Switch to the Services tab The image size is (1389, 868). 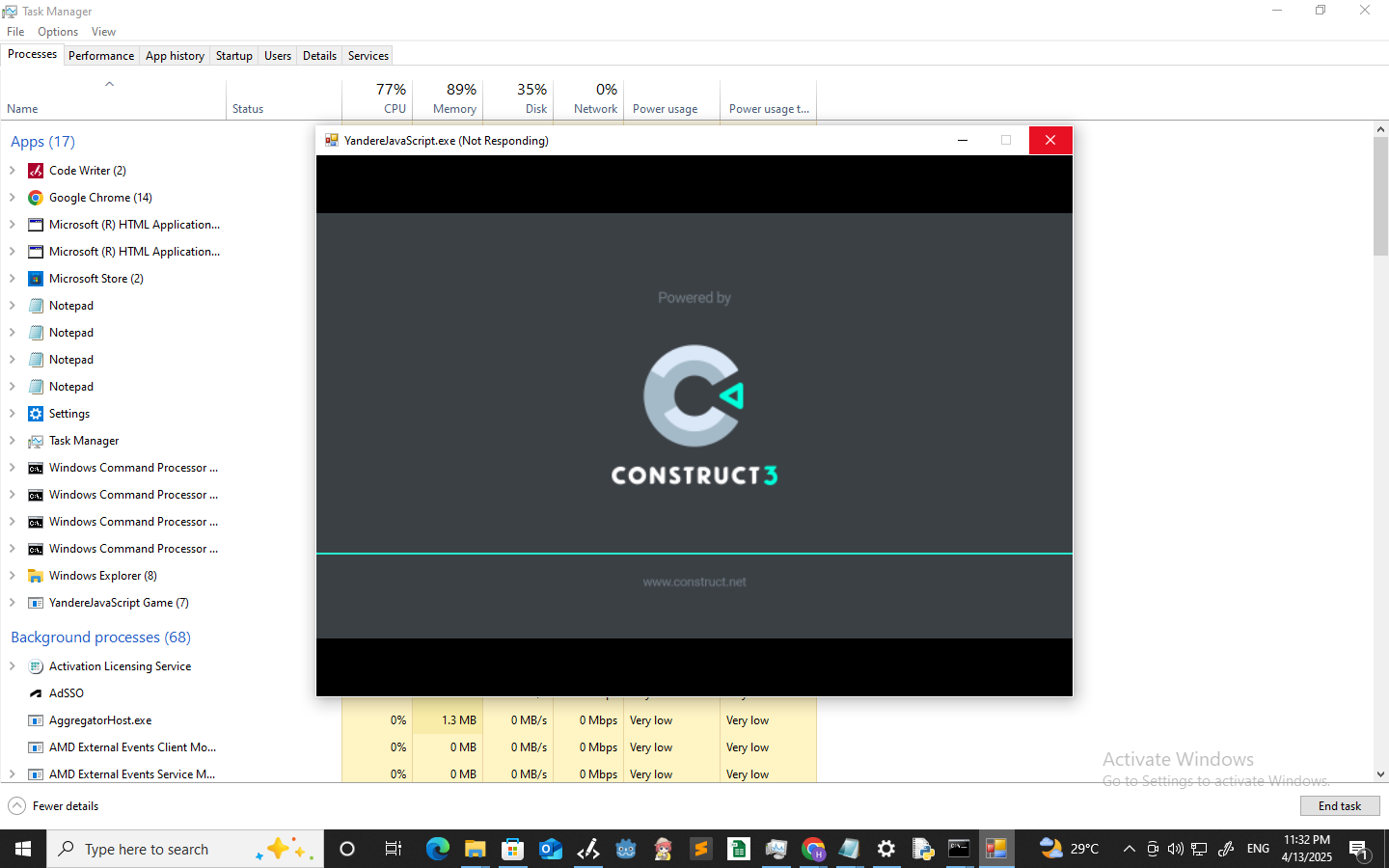tap(368, 56)
